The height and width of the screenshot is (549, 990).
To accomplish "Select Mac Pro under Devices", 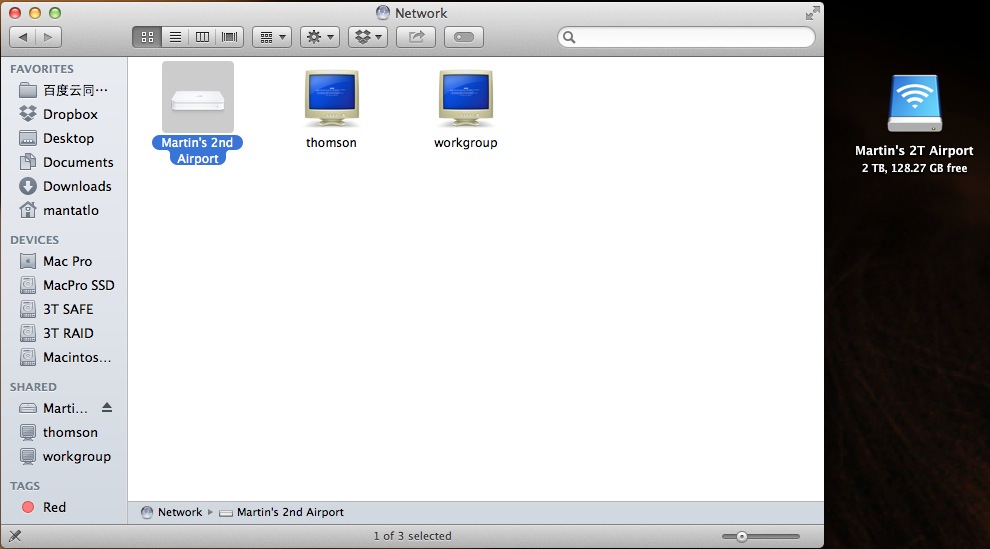I will pos(64,261).
